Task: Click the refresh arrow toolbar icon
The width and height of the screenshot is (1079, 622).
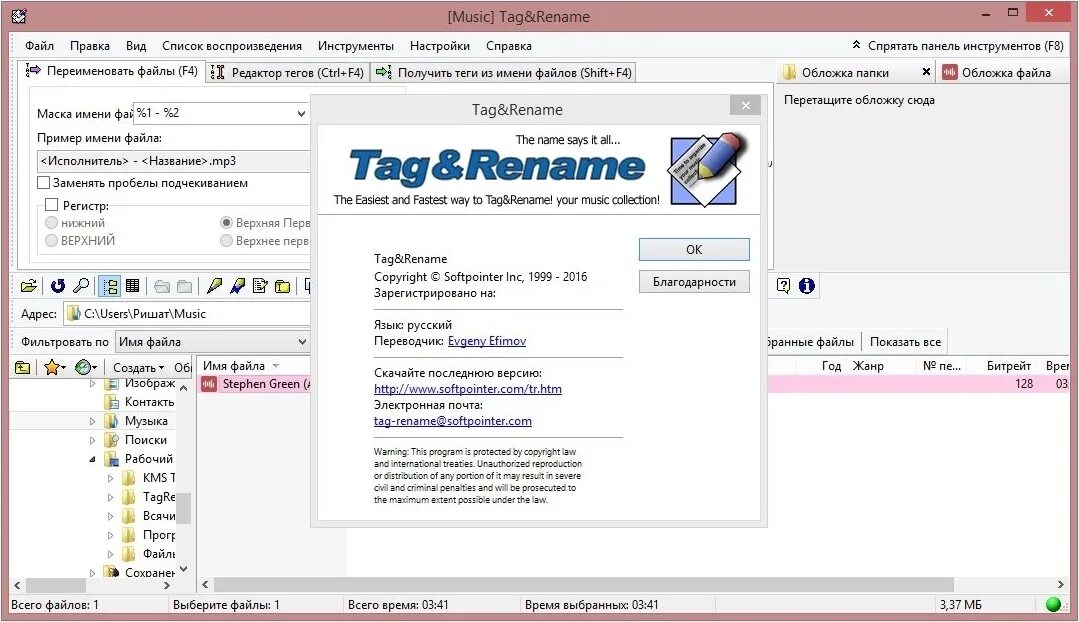Action: click(58, 286)
